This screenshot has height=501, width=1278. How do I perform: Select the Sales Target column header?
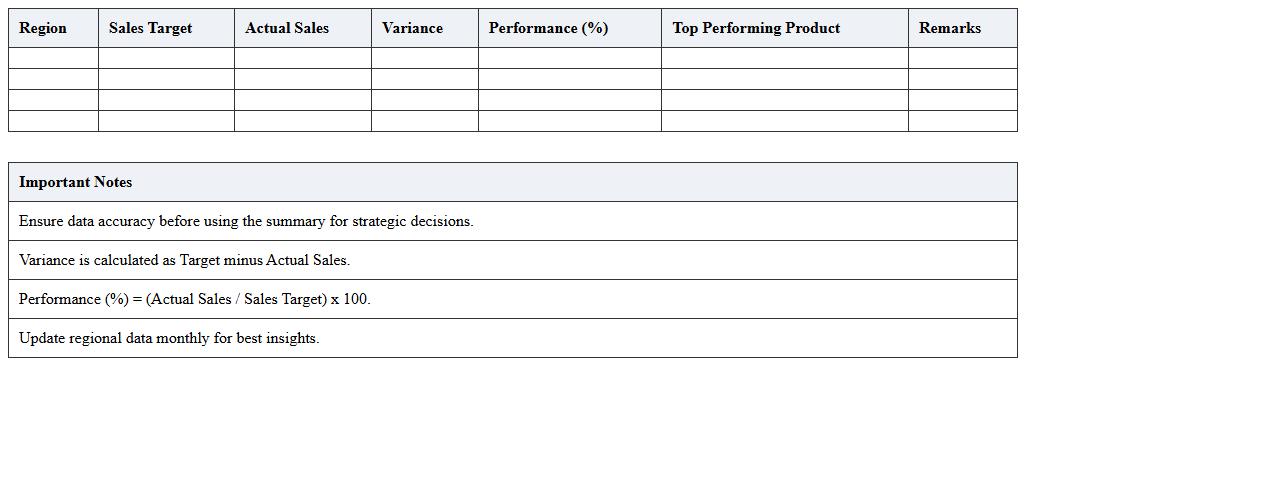tap(150, 28)
